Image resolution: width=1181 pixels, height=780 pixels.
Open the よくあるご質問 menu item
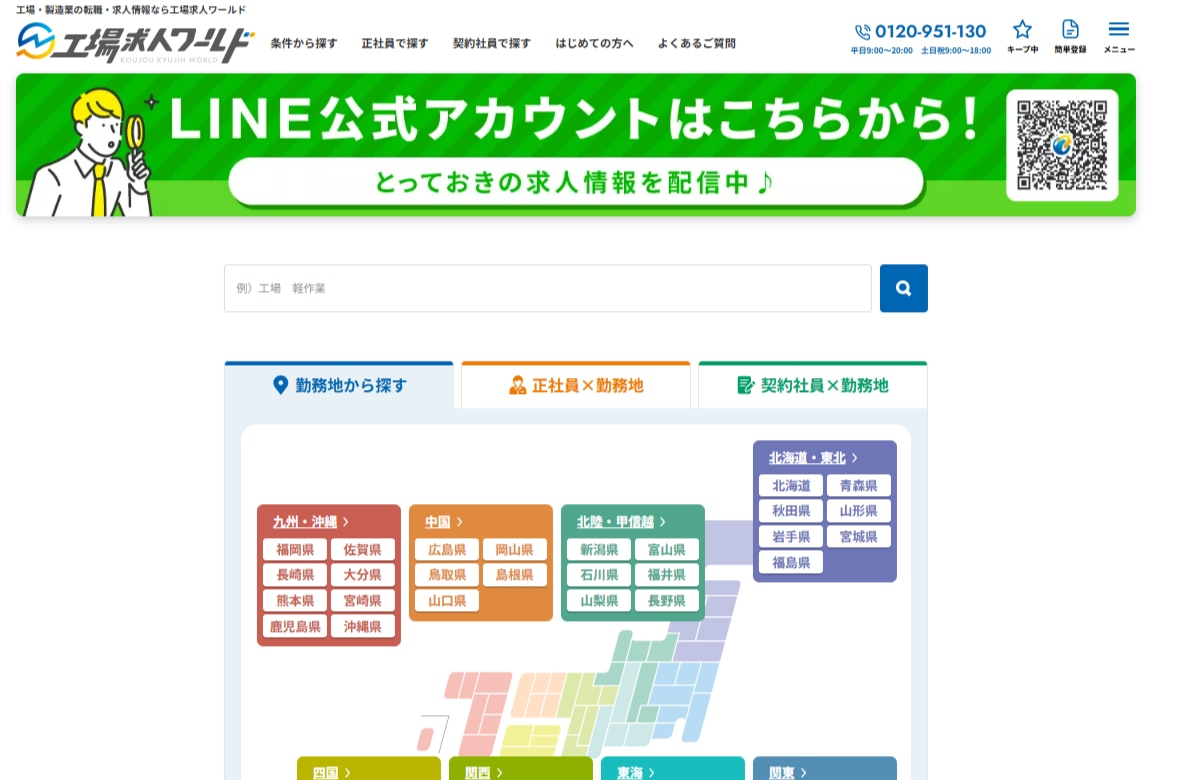point(697,43)
